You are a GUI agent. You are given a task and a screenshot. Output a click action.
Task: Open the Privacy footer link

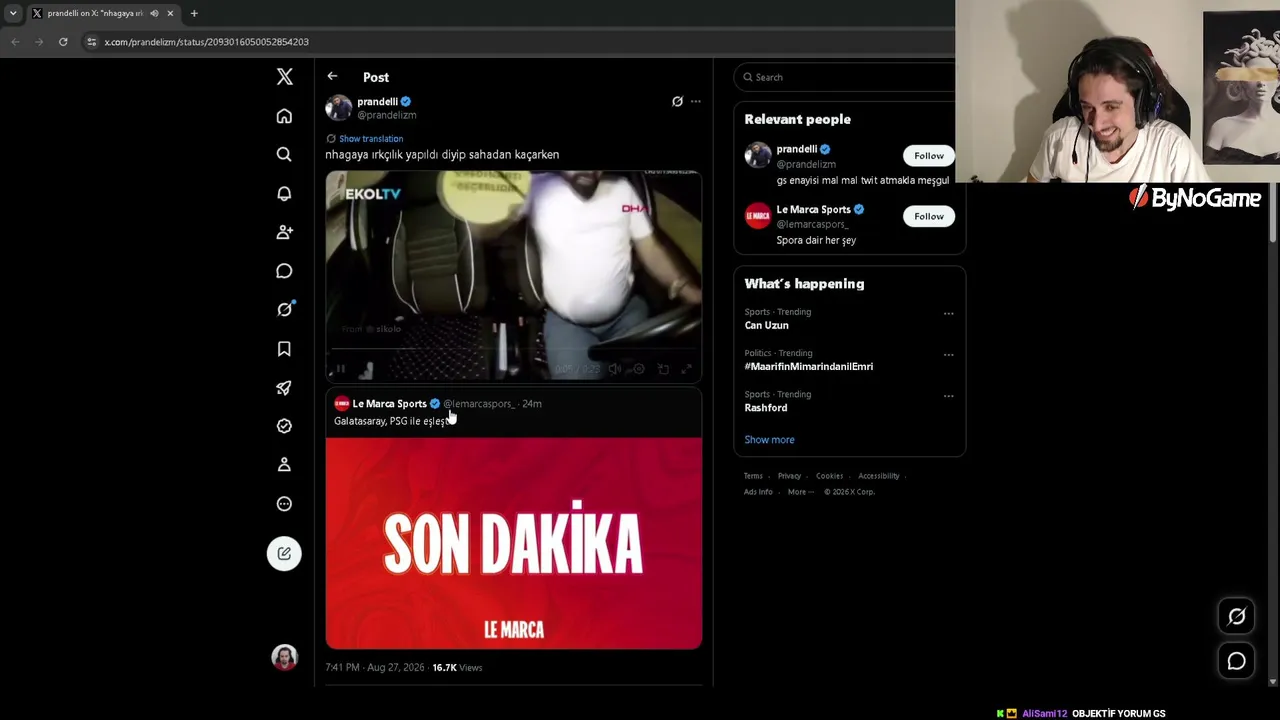789,476
